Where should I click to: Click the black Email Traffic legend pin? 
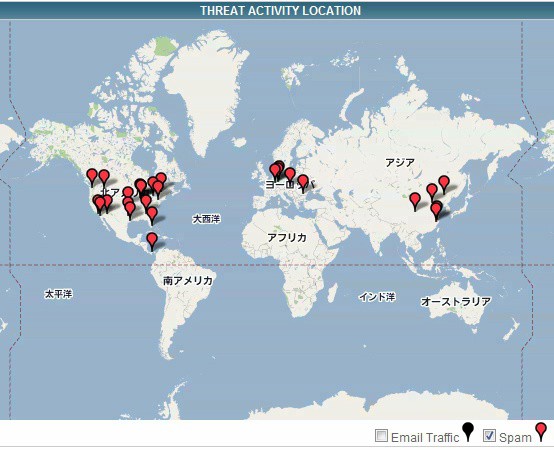(468, 432)
